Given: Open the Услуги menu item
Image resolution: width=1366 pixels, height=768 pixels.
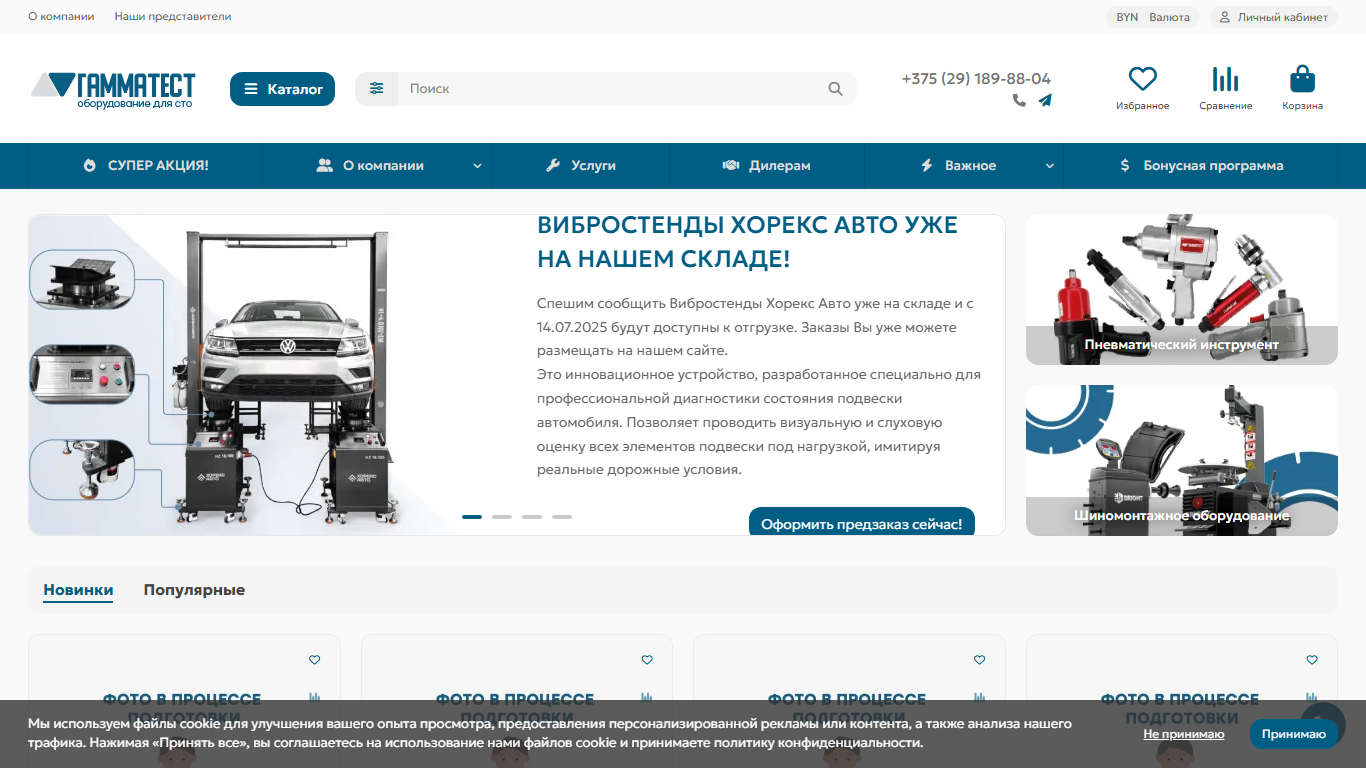Looking at the screenshot, I should (580, 166).
